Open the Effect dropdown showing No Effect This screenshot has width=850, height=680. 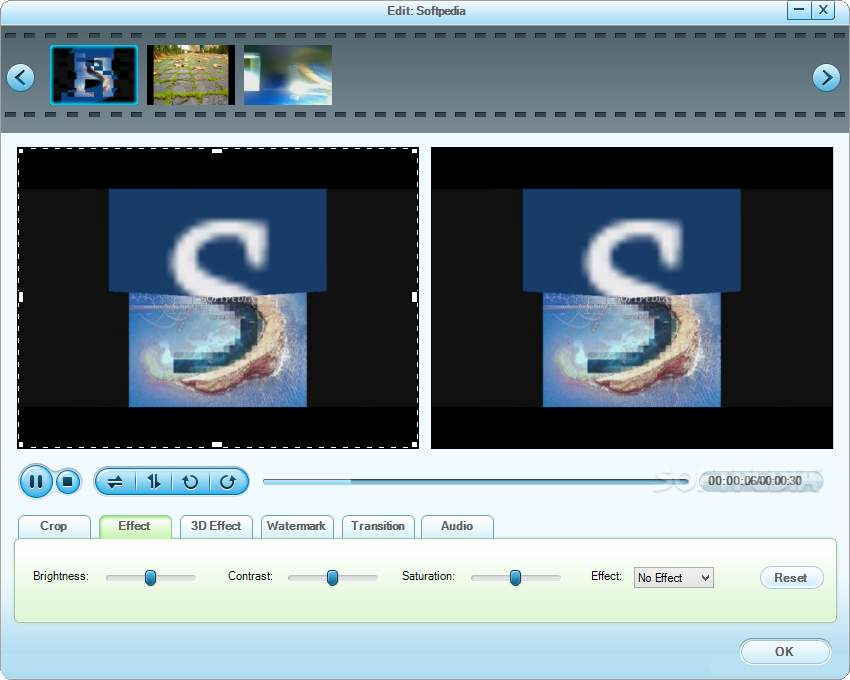(x=673, y=578)
